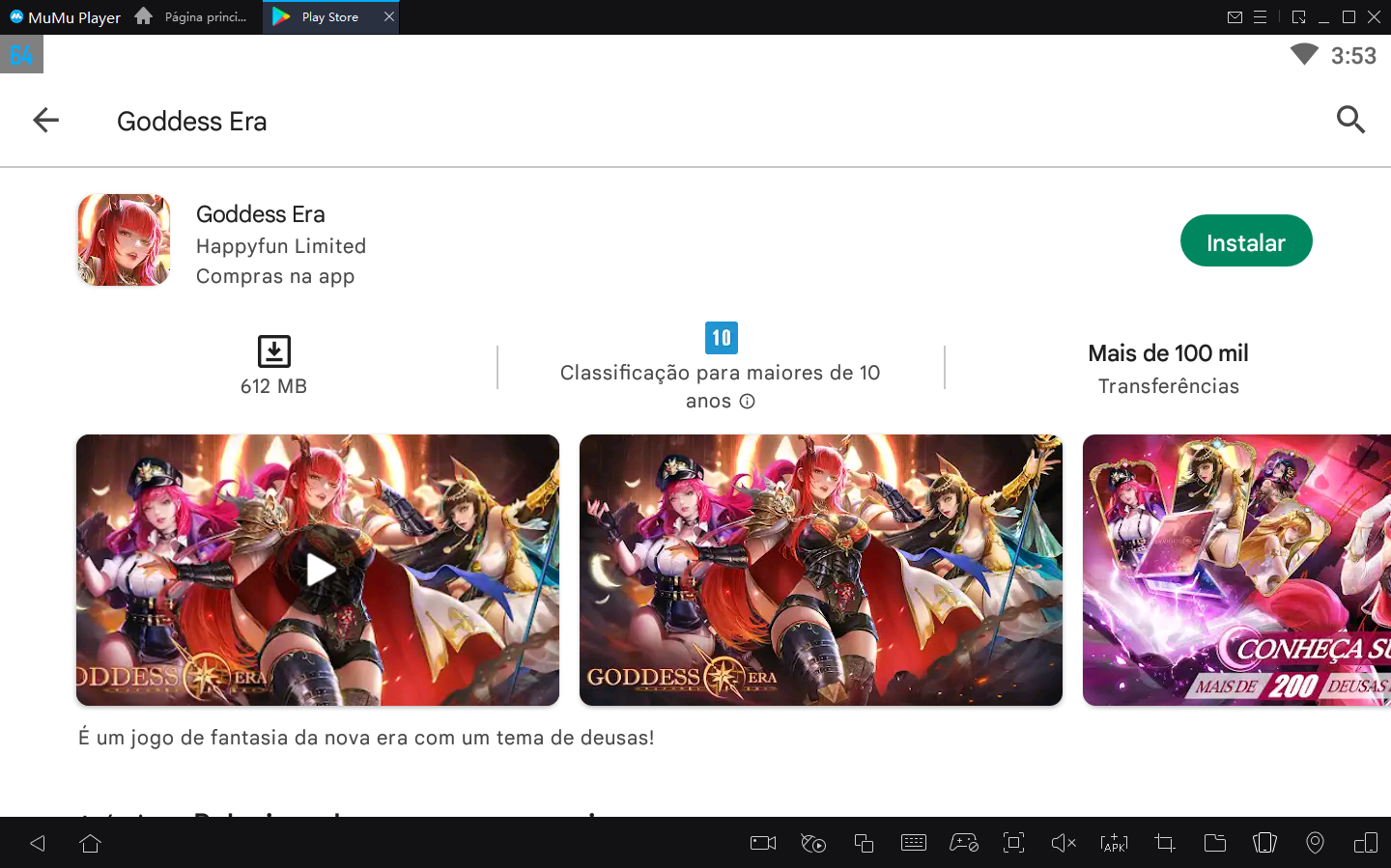The image size is (1391, 868).
Task: Open the MuMu Player hamburger menu
Action: point(1260,17)
